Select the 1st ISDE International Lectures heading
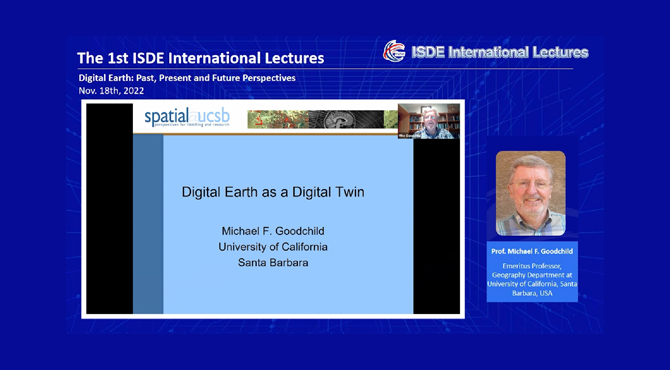The width and height of the screenshot is (670, 370). tap(200, 58)
